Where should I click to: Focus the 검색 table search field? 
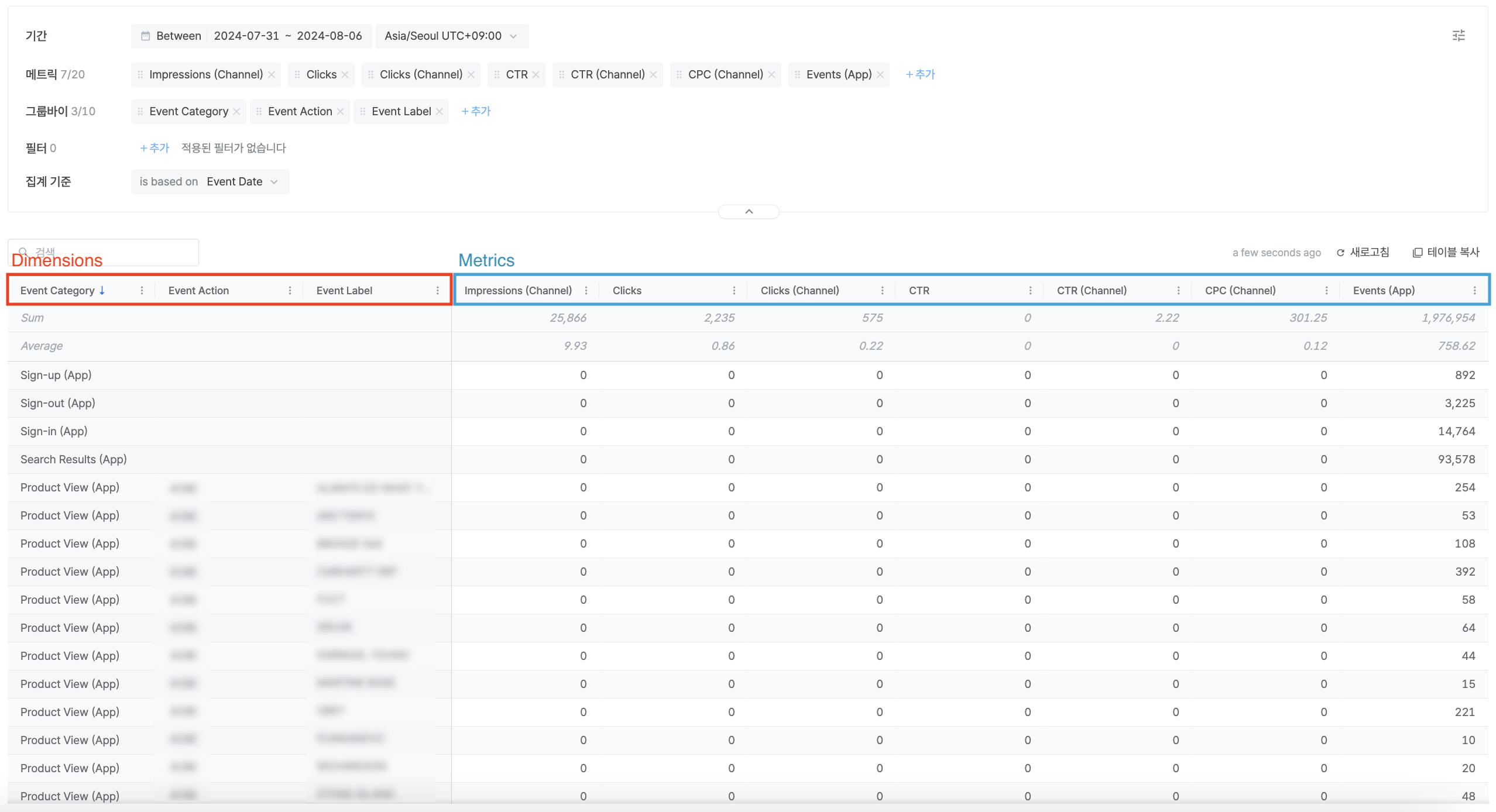[x=104, y=252]
